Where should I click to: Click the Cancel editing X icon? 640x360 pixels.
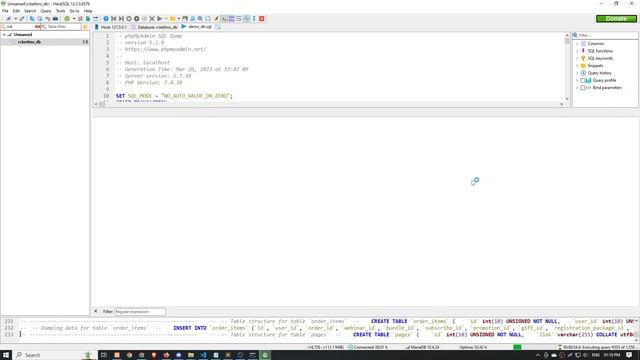(152, 19)
